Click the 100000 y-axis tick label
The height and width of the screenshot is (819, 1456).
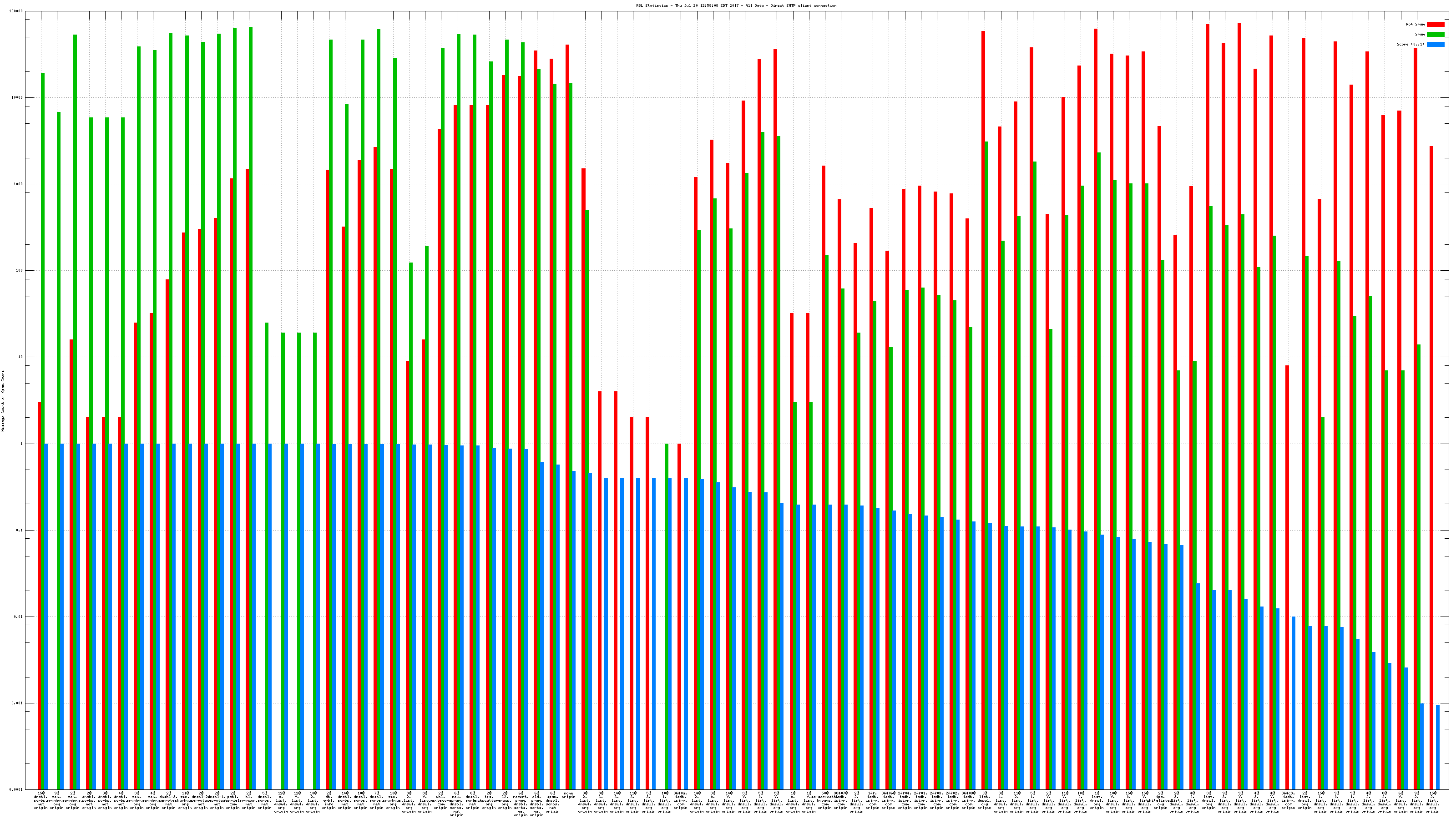(16, 11)
